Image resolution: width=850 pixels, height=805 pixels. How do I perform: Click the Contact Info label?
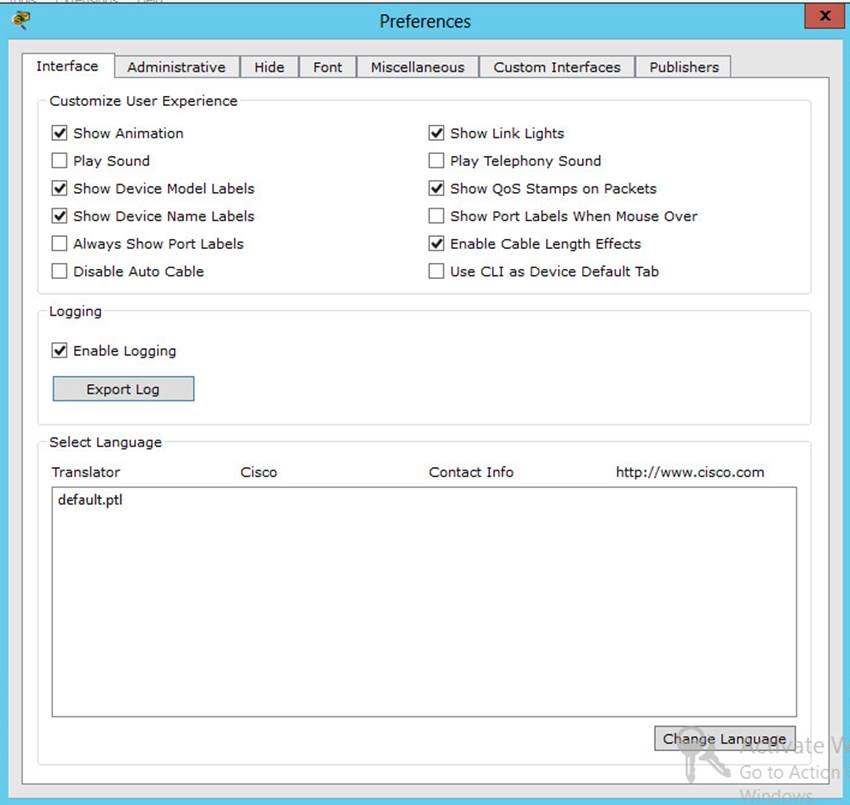point(471,472)
